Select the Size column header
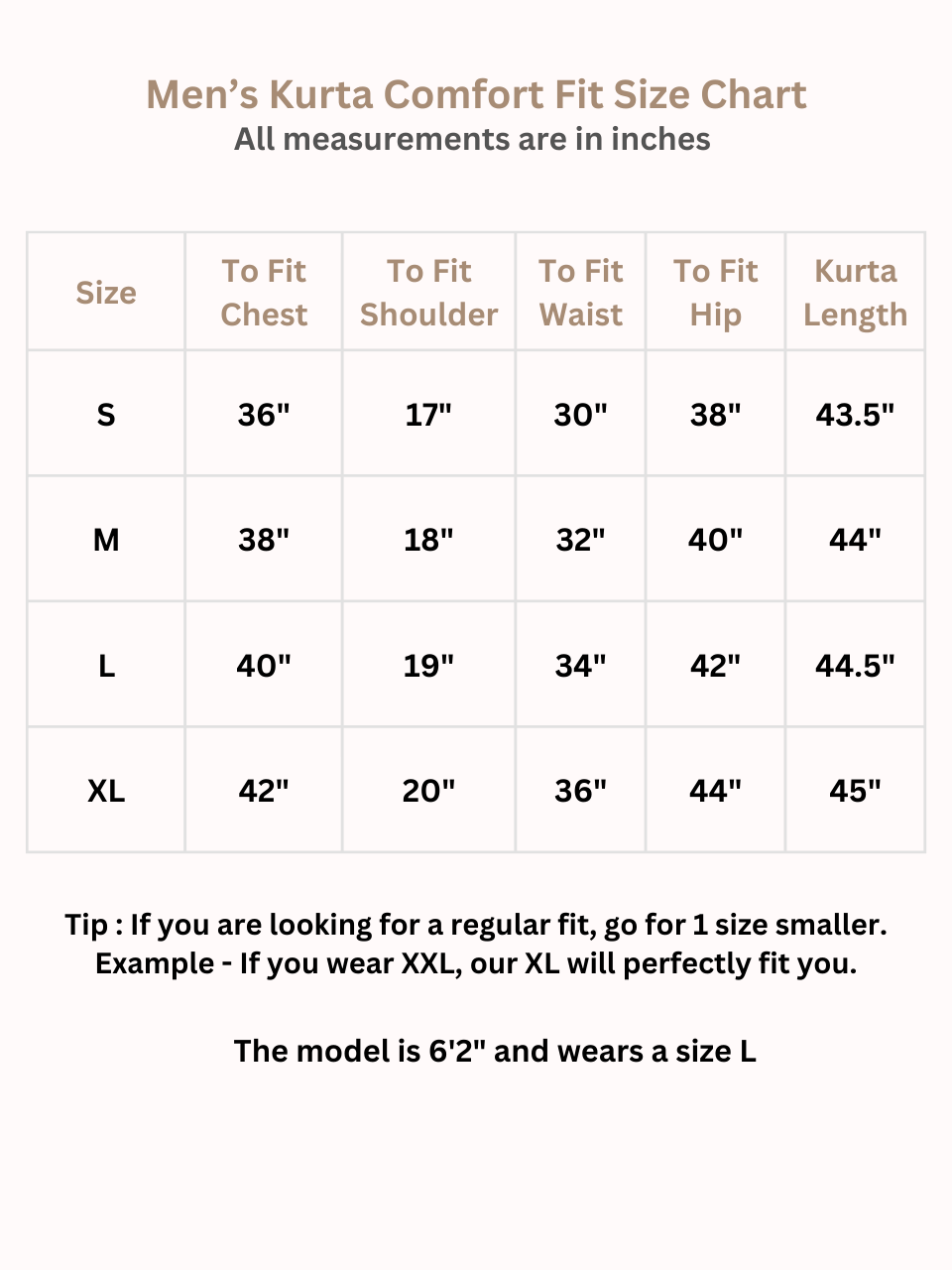Screen dimensions: 952x1270 pos(106,293)
